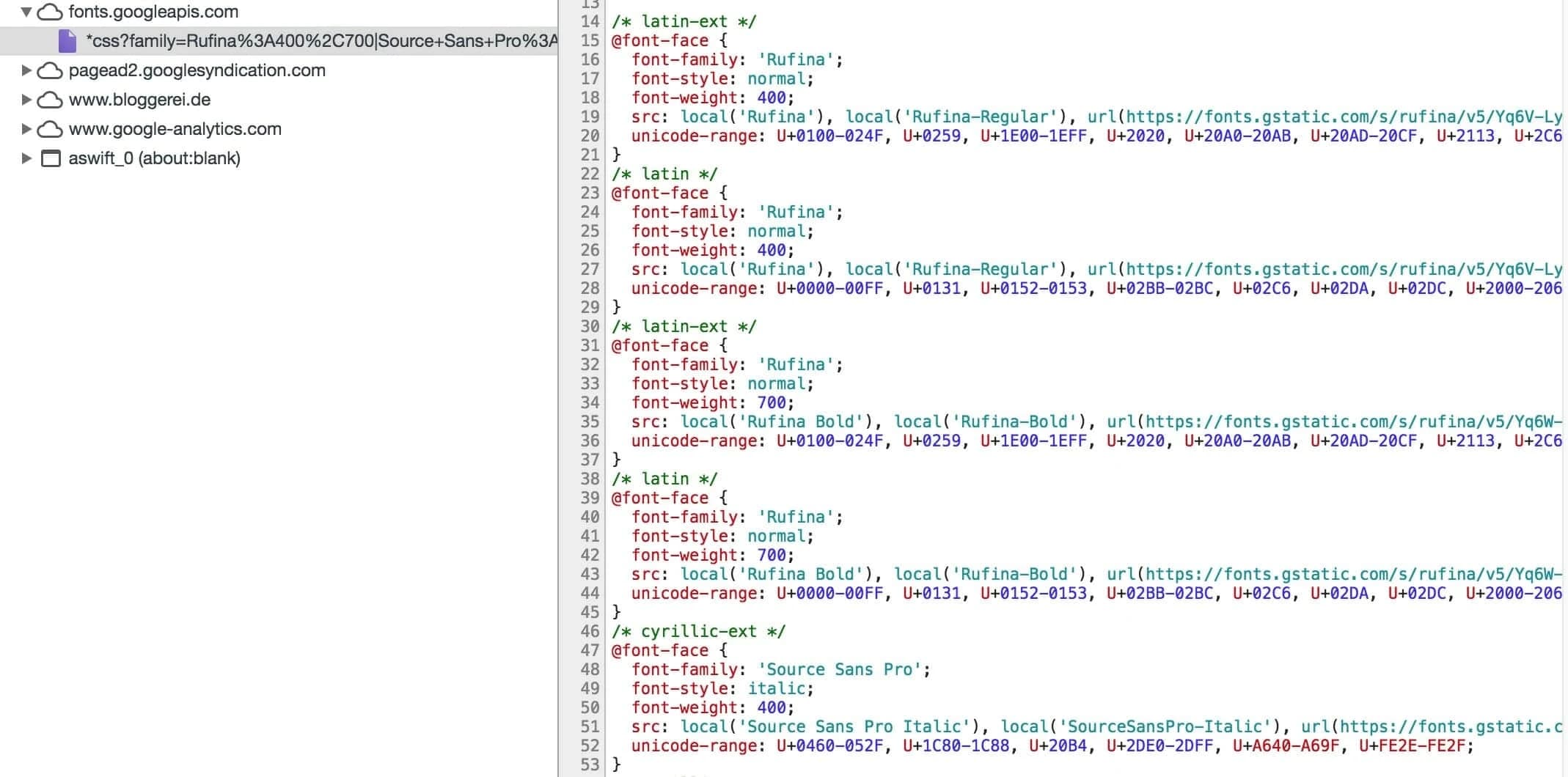Click the cloud icon beside www.bloggerei.de
The height and width of the screenshot is (777, 1568).
point(50,100)
